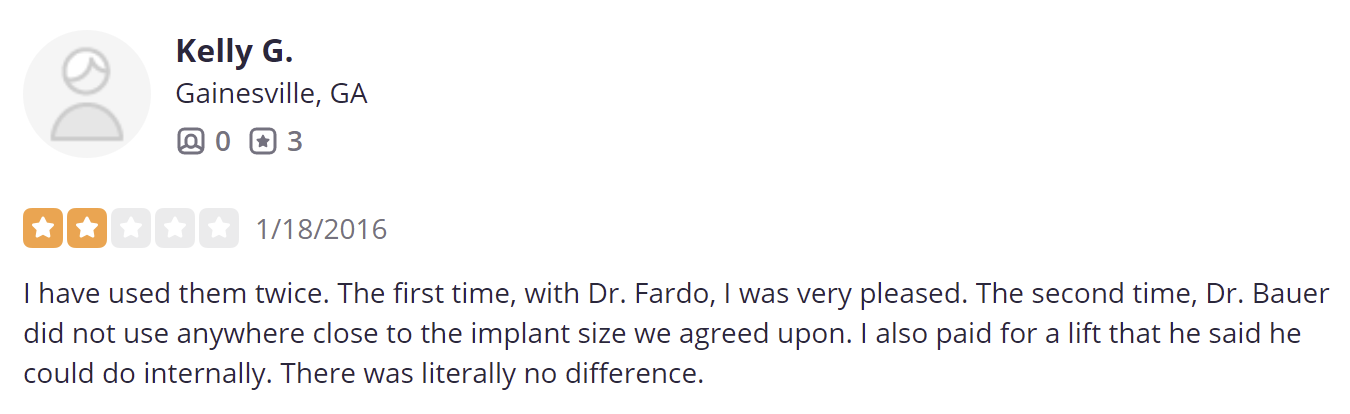Click the Kelly G. reviewer name
The width and height of the screenshot is (1350, 414).
tap(234, 50)
